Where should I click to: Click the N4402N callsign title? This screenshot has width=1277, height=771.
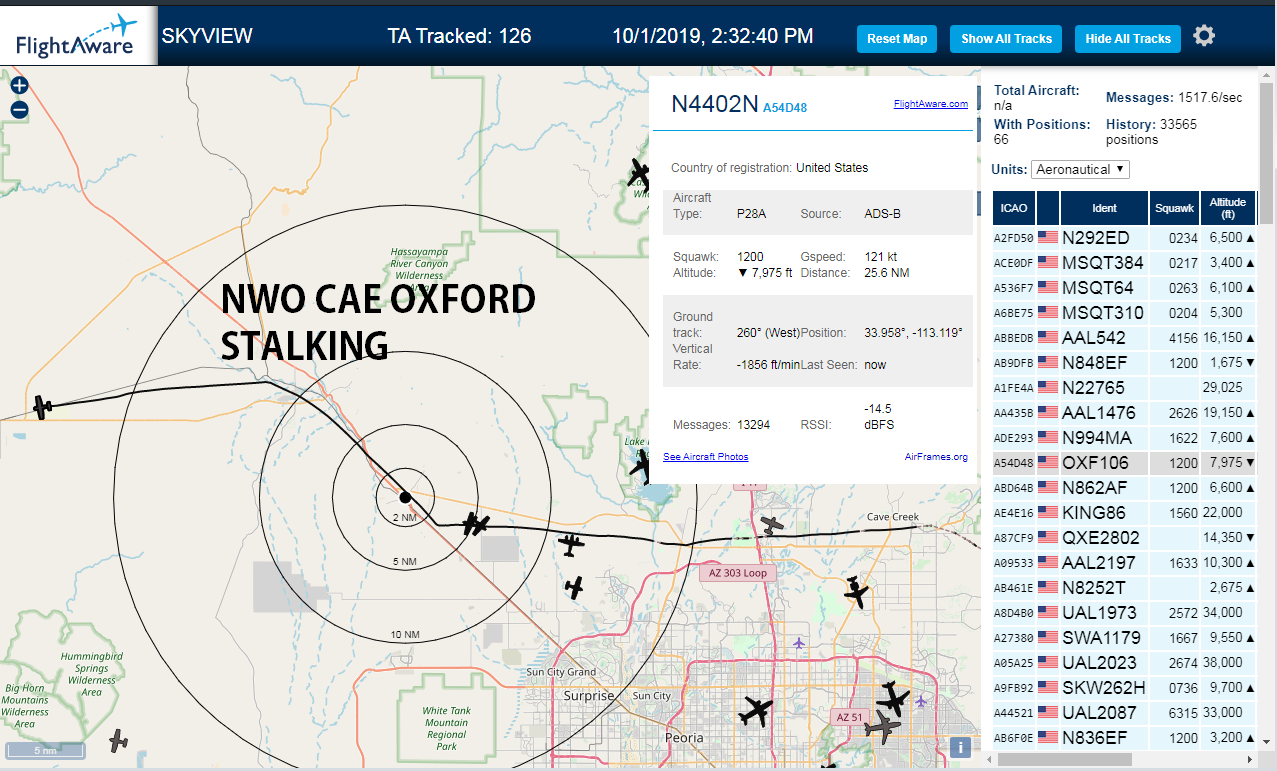[715, 105]
